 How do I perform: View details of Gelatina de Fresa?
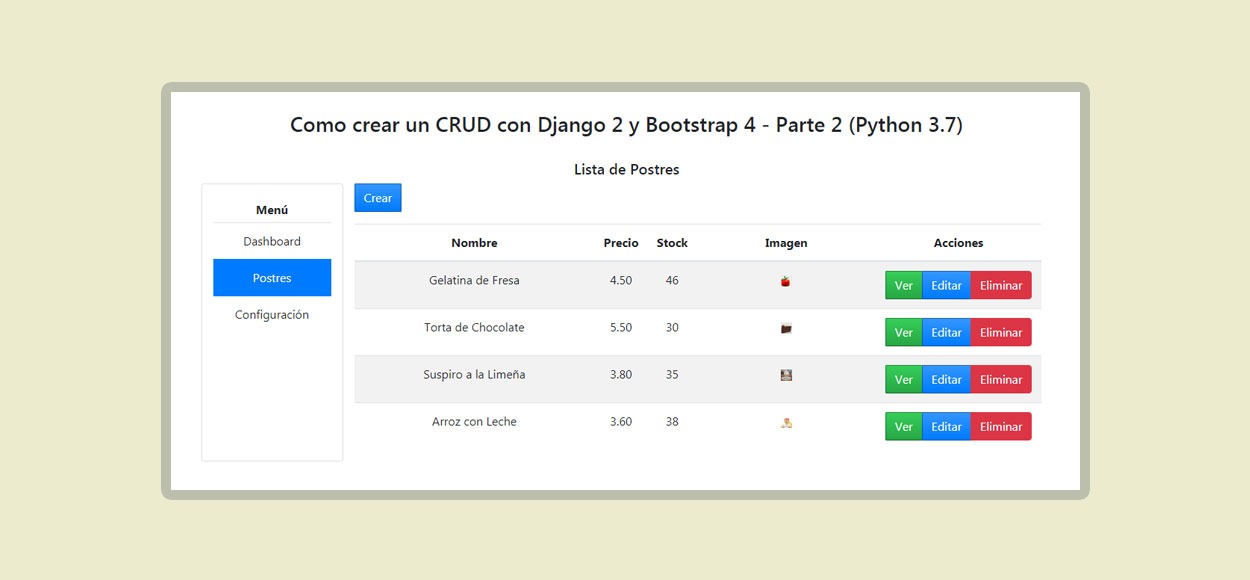pyautogui.click(x=904, y=285)
